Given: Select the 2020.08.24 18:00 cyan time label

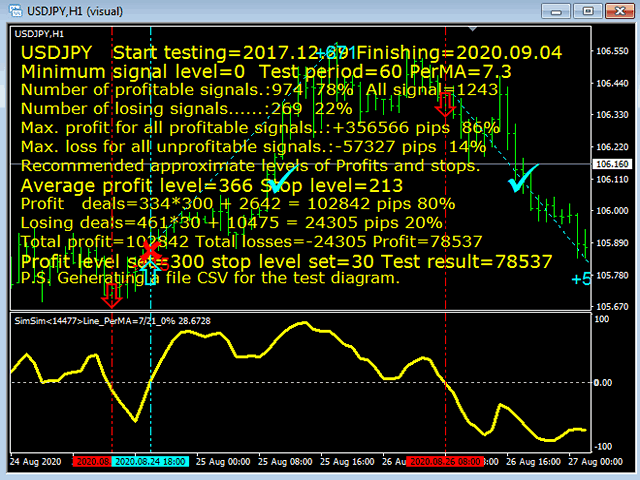Looking at the screenshot, I should tap(150, 462).
